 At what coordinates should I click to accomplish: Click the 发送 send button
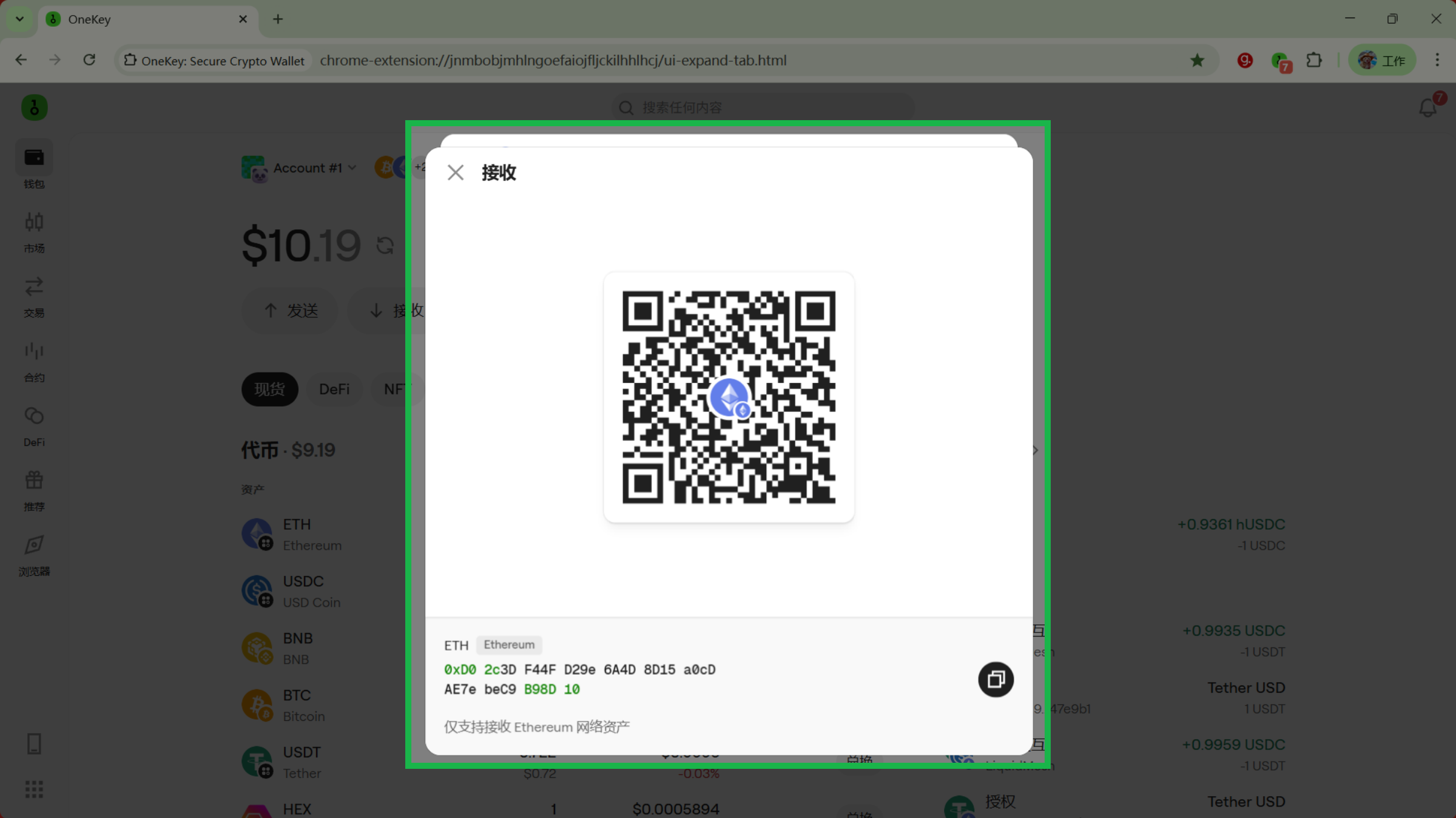pos(291,311)
